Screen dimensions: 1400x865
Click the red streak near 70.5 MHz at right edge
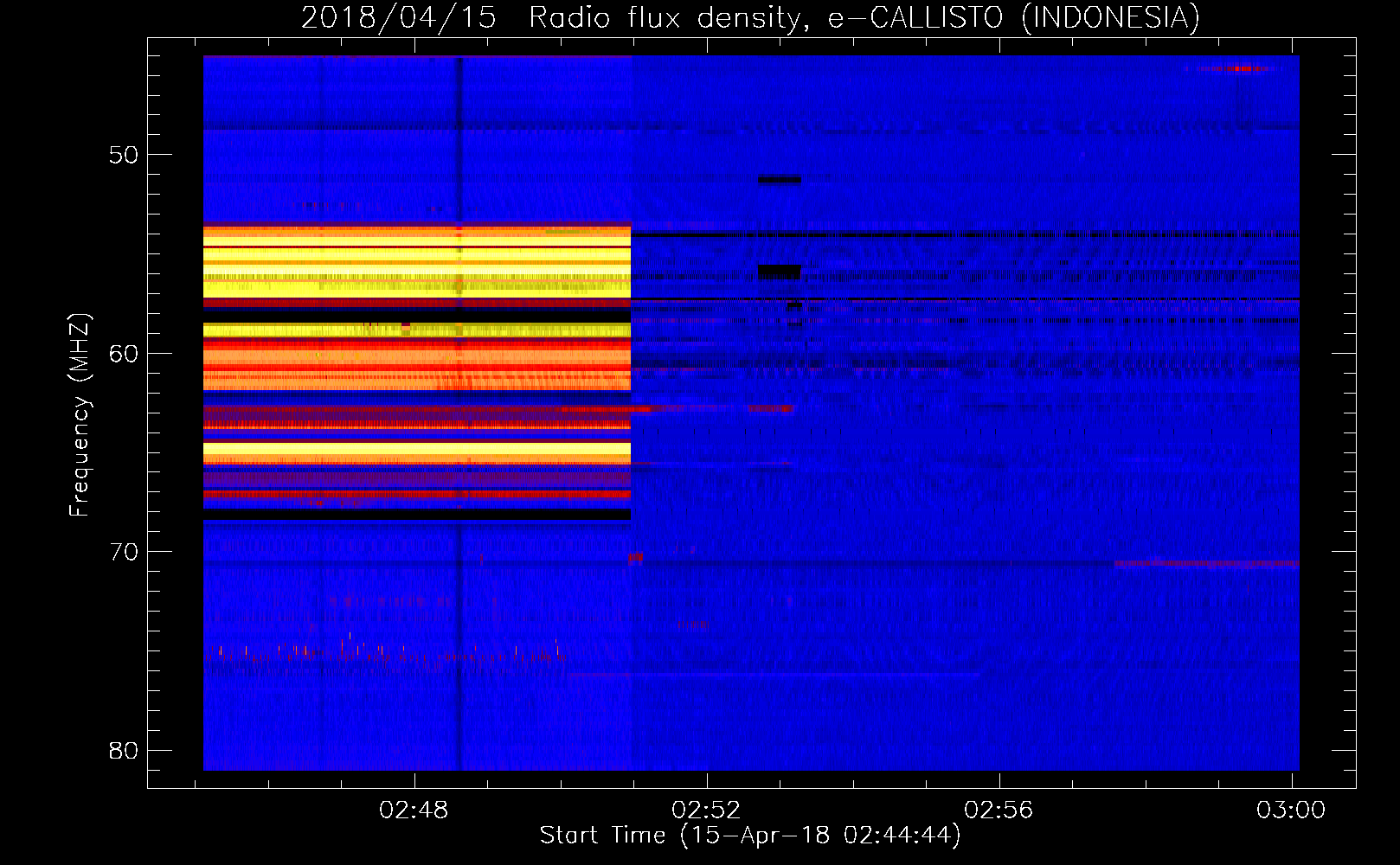(x=1206, y=563)
